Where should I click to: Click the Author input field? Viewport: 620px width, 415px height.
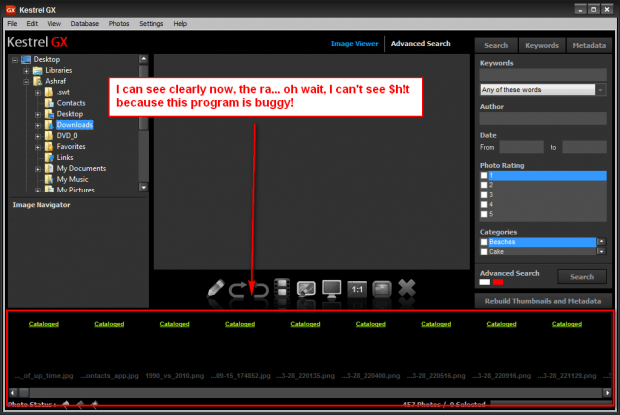click(542, 118)
